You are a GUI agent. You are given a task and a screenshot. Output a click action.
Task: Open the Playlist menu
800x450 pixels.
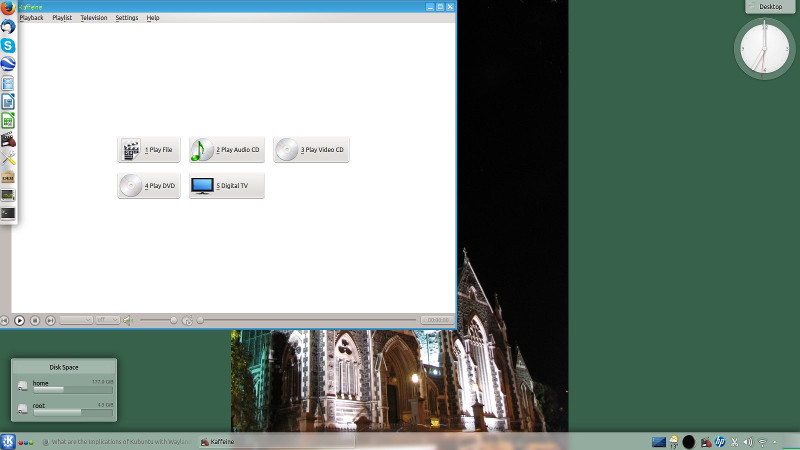pos(62,18)
